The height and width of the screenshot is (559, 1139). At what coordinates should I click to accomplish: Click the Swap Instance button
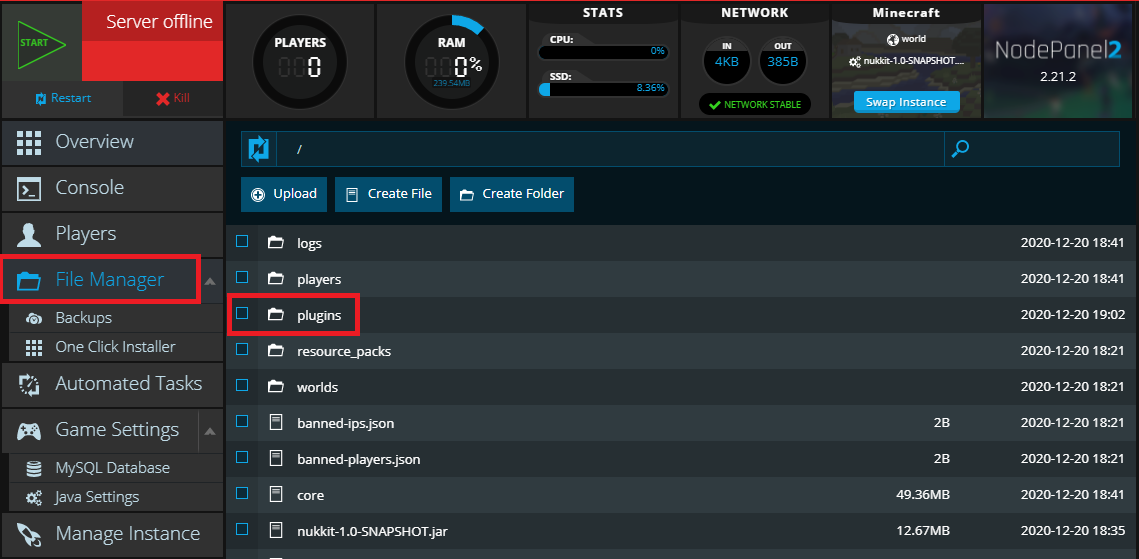(906, 102)
